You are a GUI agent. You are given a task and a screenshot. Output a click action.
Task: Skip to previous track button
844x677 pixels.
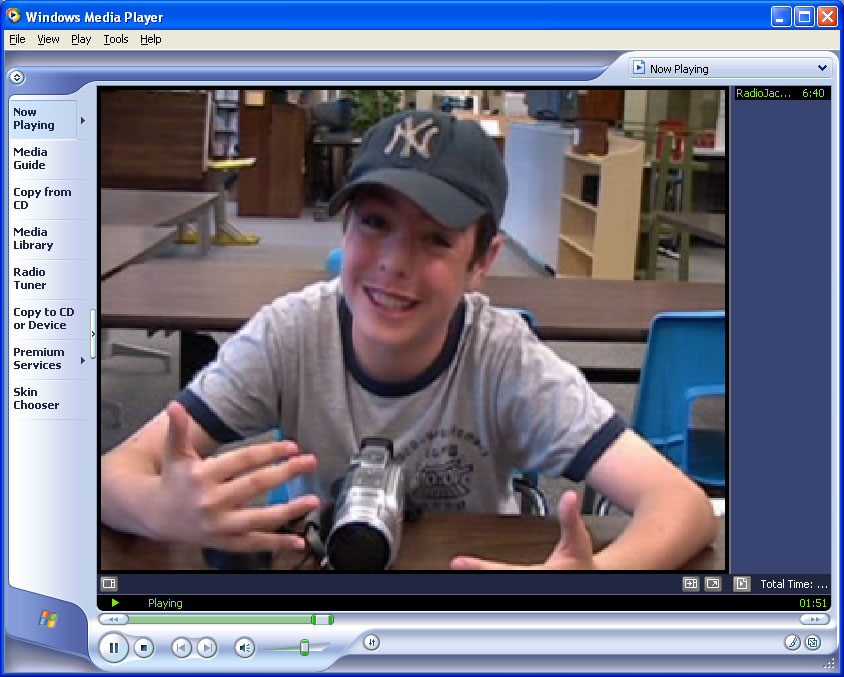(x=181, y=648)
